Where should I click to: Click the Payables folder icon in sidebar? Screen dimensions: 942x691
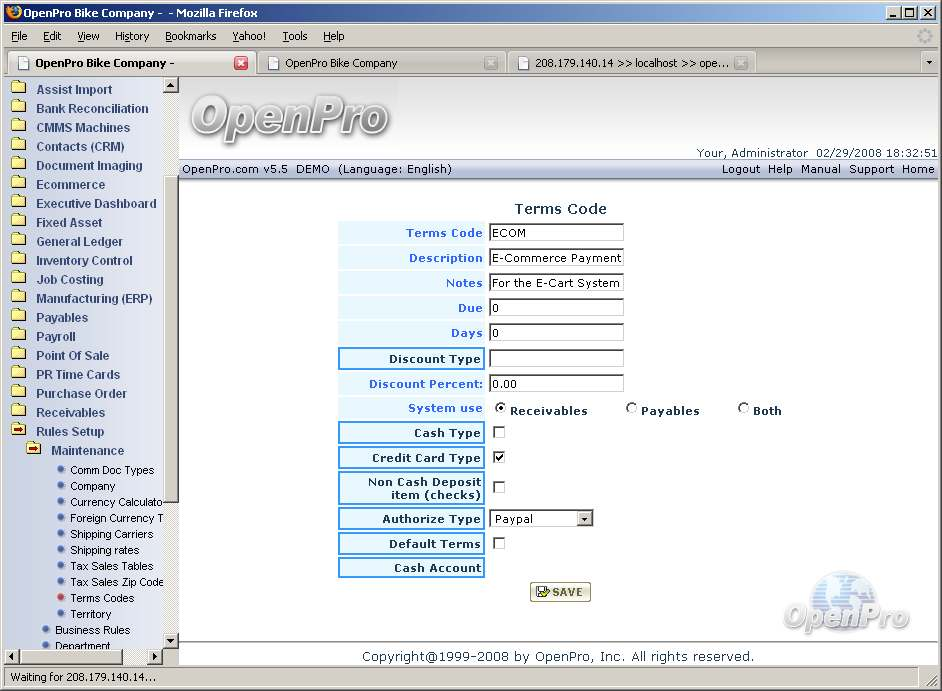click(18, 317)
